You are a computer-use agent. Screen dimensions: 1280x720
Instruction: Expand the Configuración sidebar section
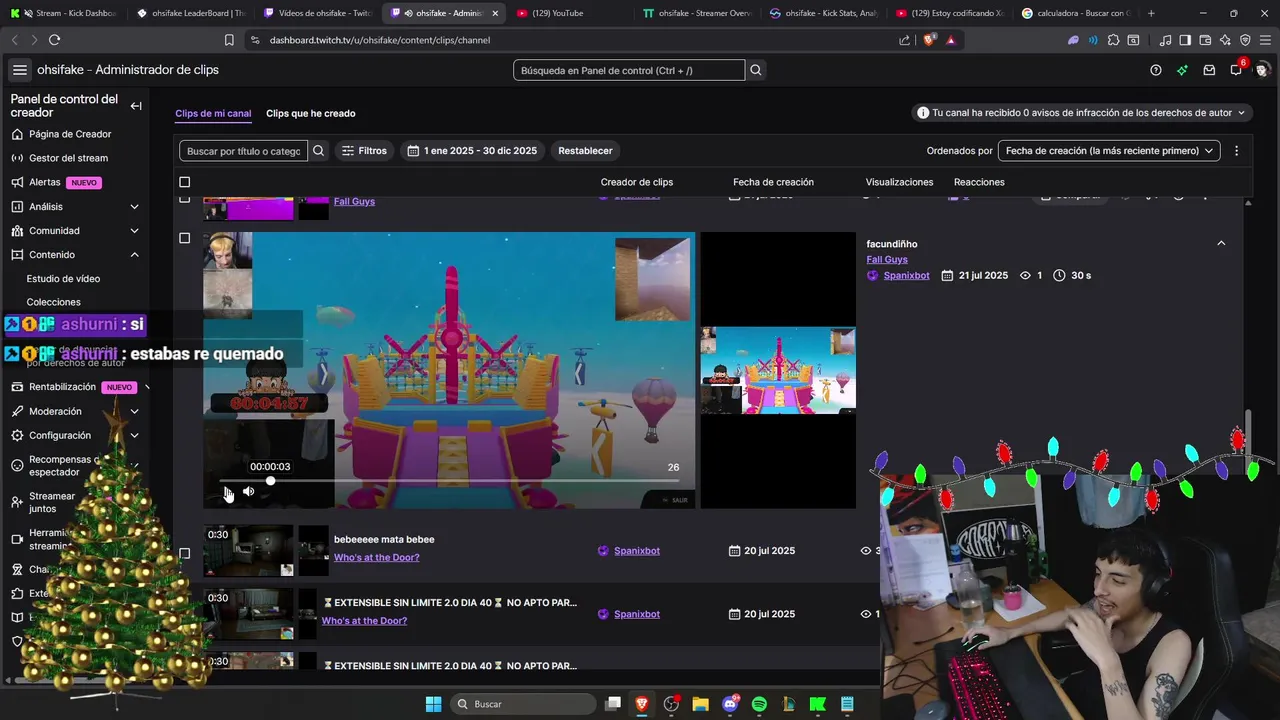[134, 436]
